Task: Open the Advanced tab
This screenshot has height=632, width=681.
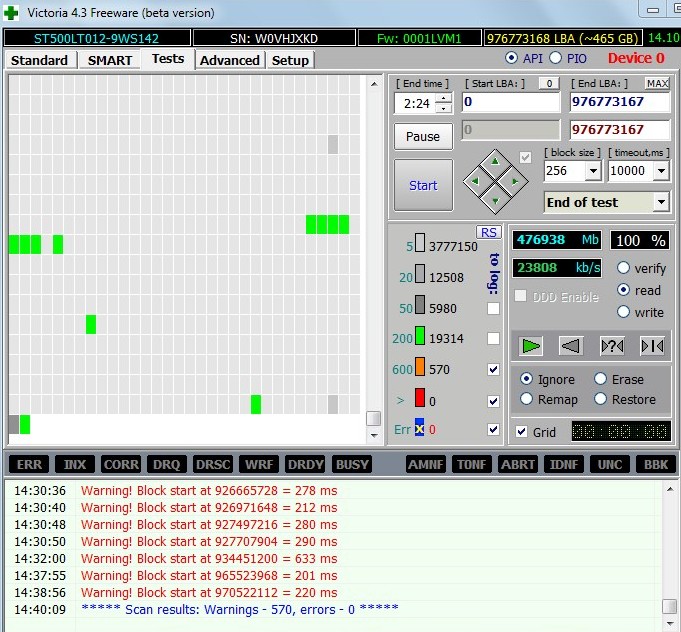Action: [x=229, y=60]
